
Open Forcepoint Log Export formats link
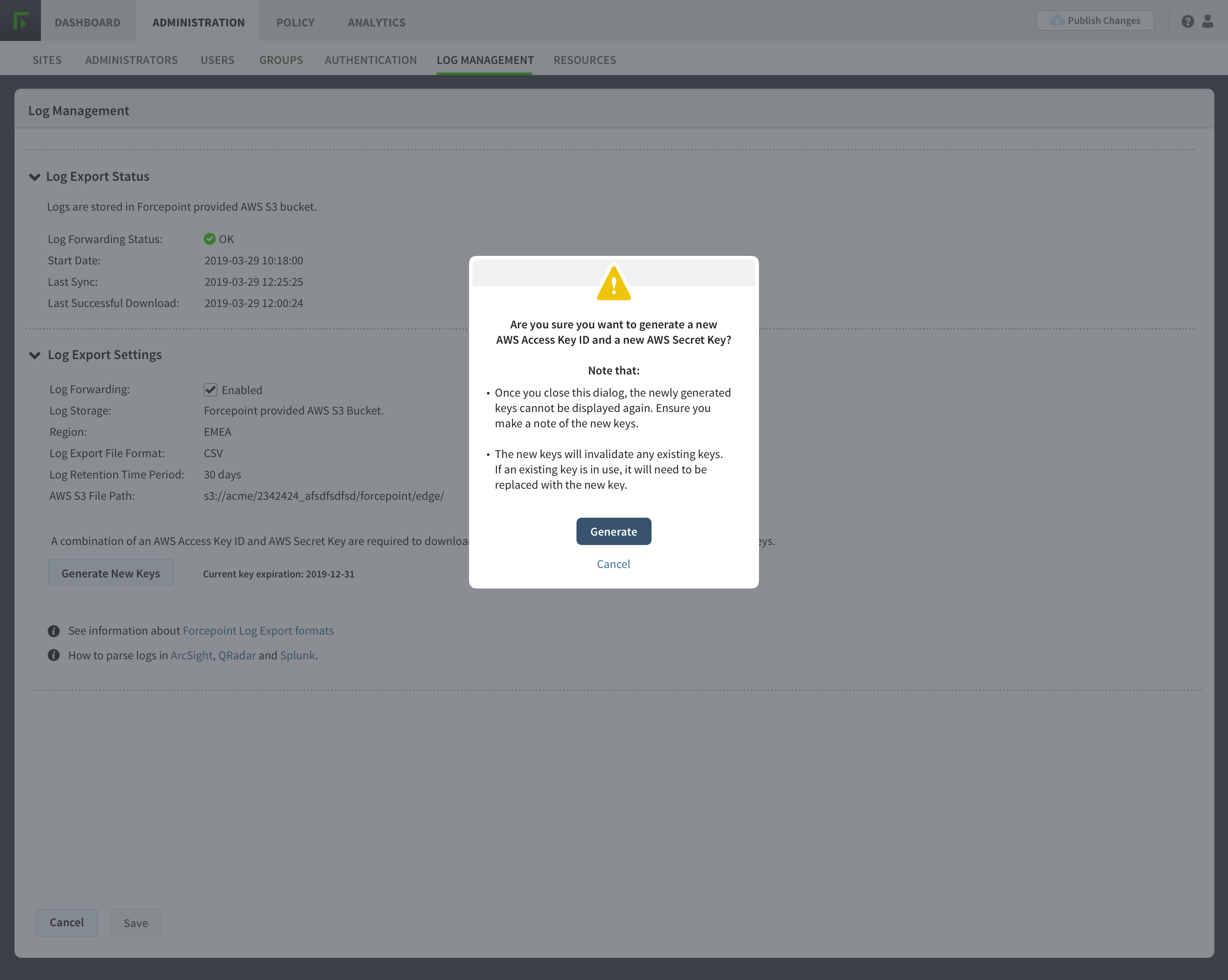[x=258, y=631]
